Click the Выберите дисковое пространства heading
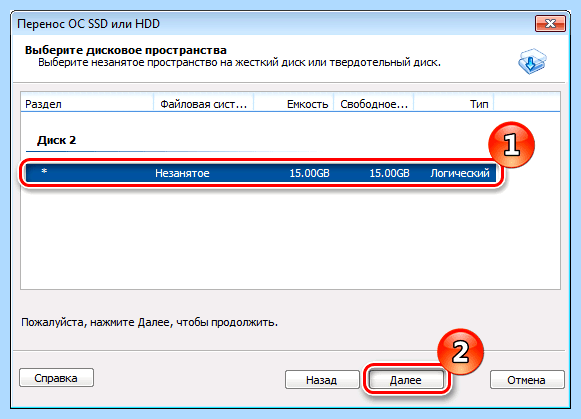The image size is (581, 419). pyautogui.click(x=126, y=50)
